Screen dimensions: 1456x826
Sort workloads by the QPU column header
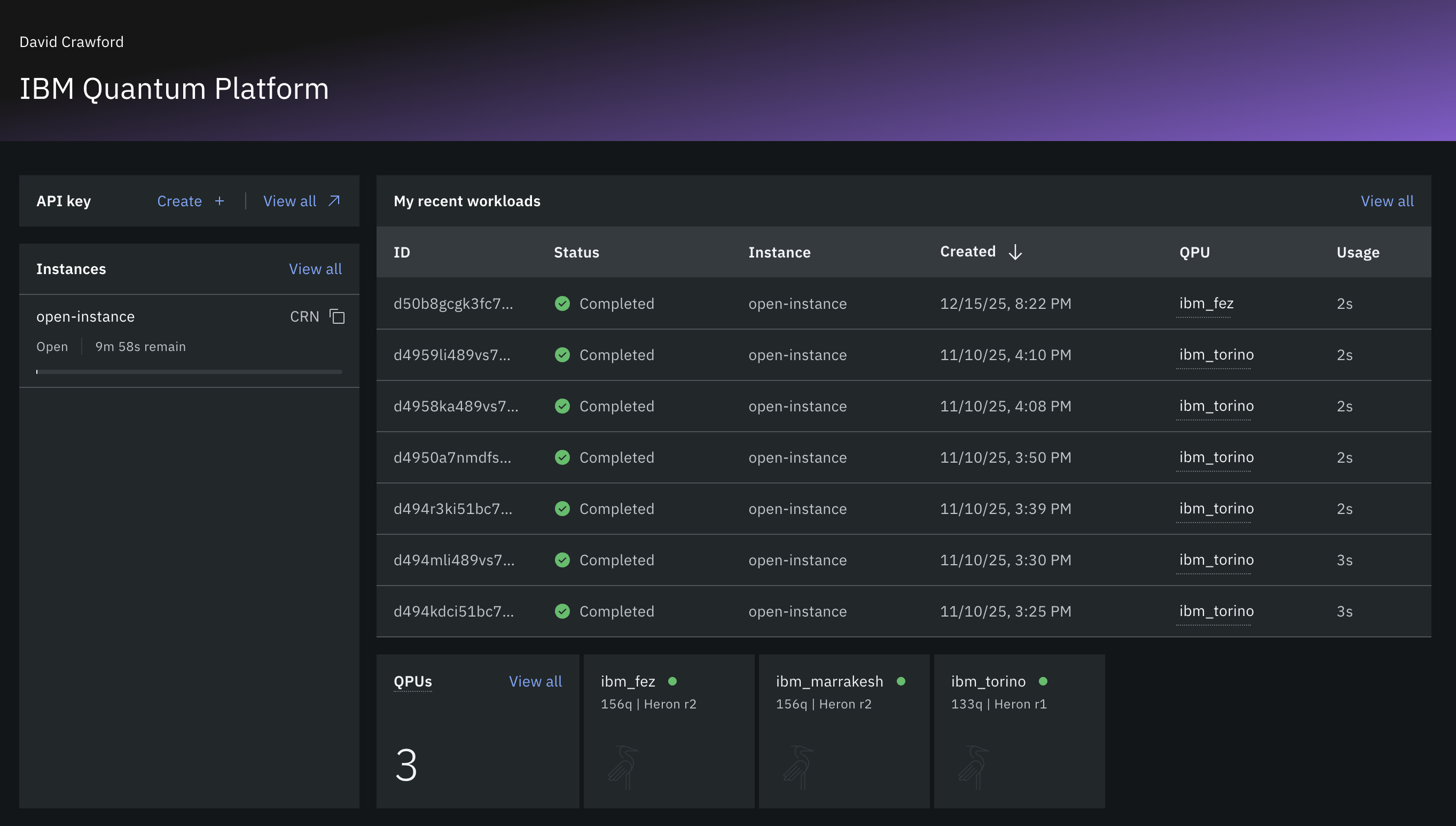click(1194, 253)
